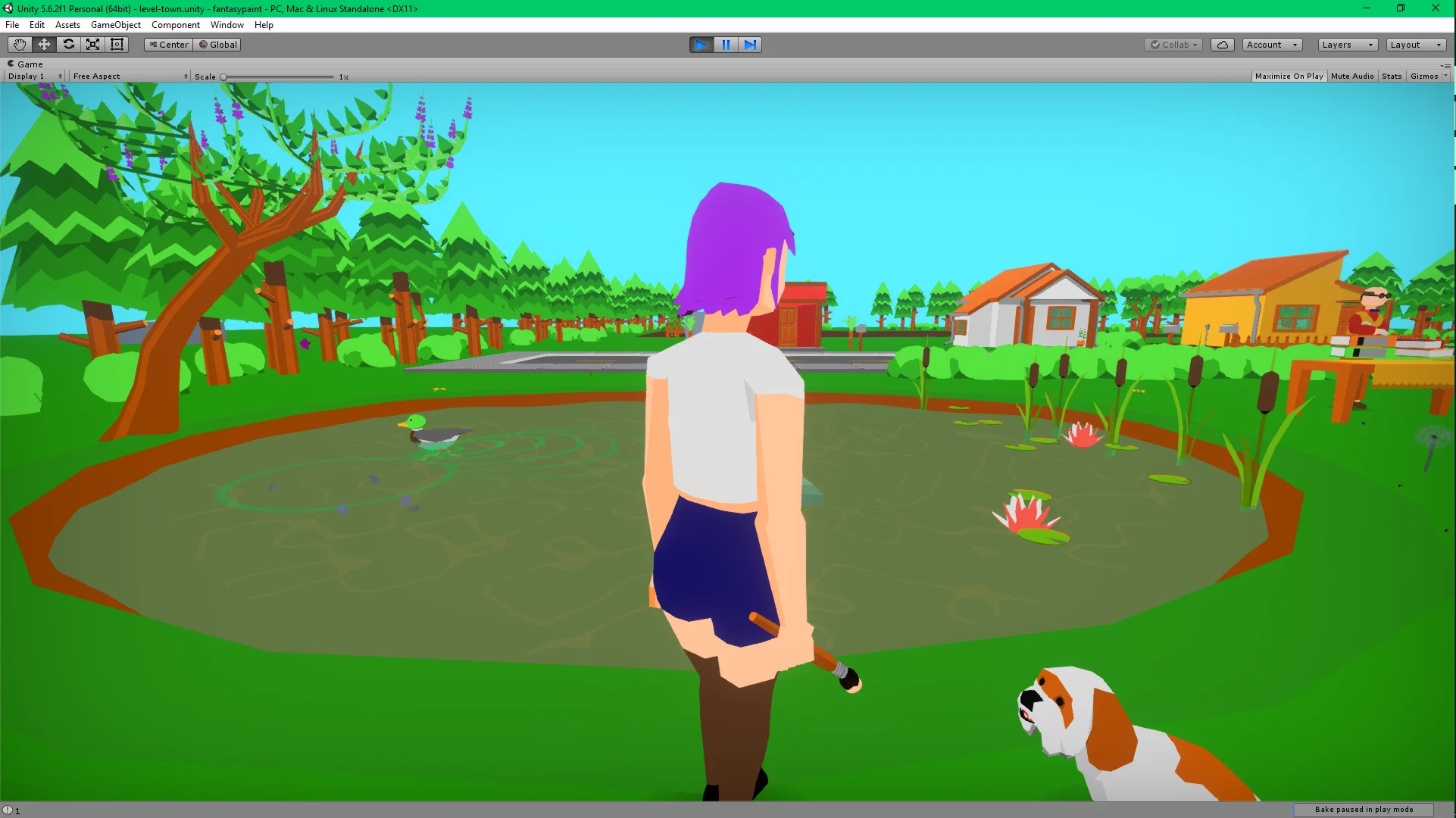Click the dog in the game view

[x=1136, y=735]
